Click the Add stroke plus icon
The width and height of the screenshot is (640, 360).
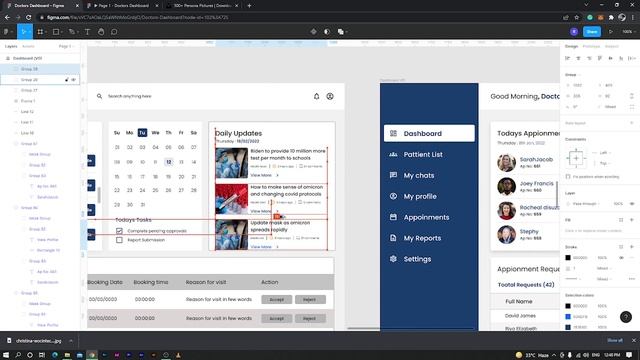click(x=631, y=247)
